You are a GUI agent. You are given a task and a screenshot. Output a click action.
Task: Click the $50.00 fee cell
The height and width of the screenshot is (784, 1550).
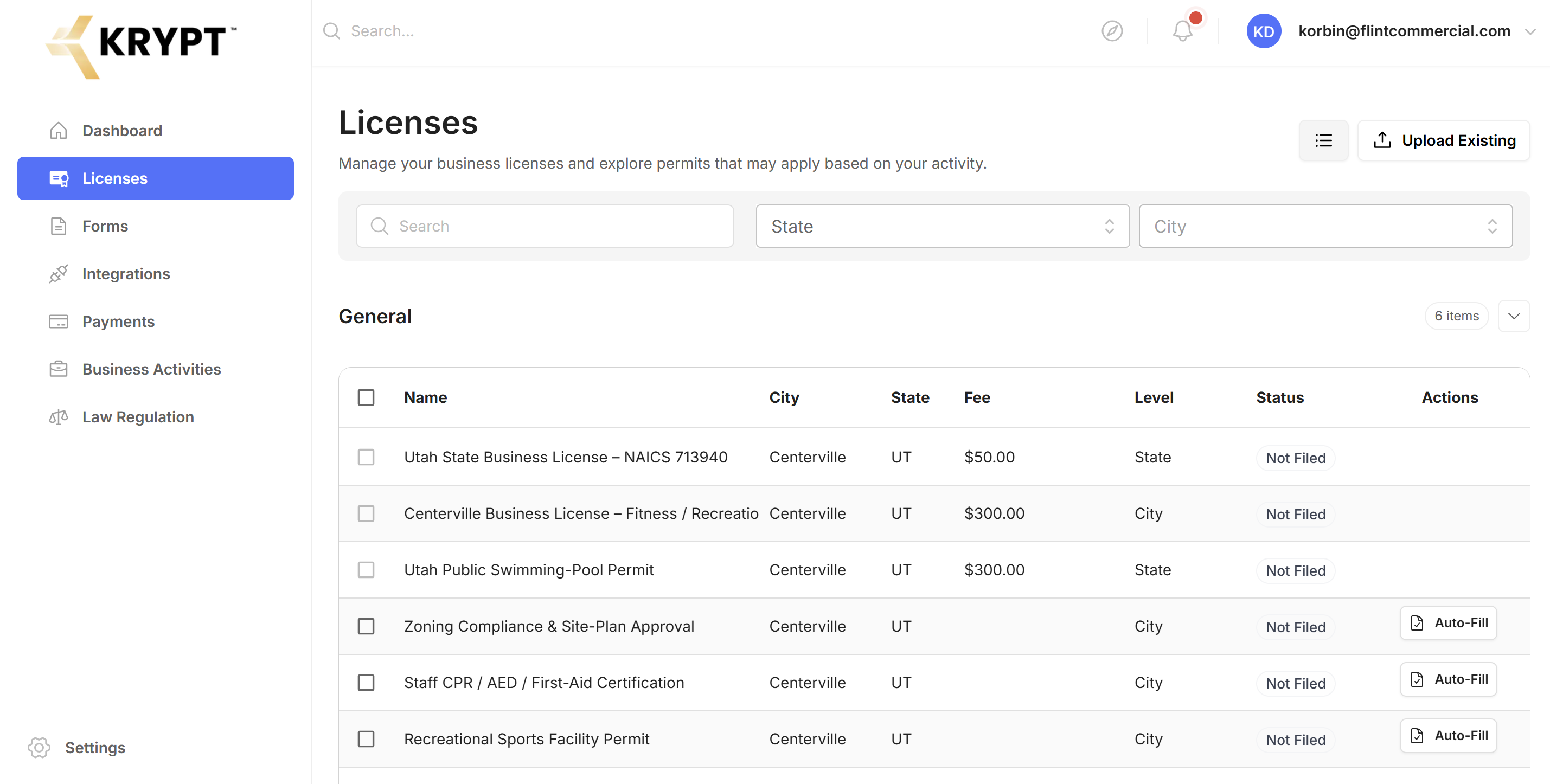pos(989,457)
